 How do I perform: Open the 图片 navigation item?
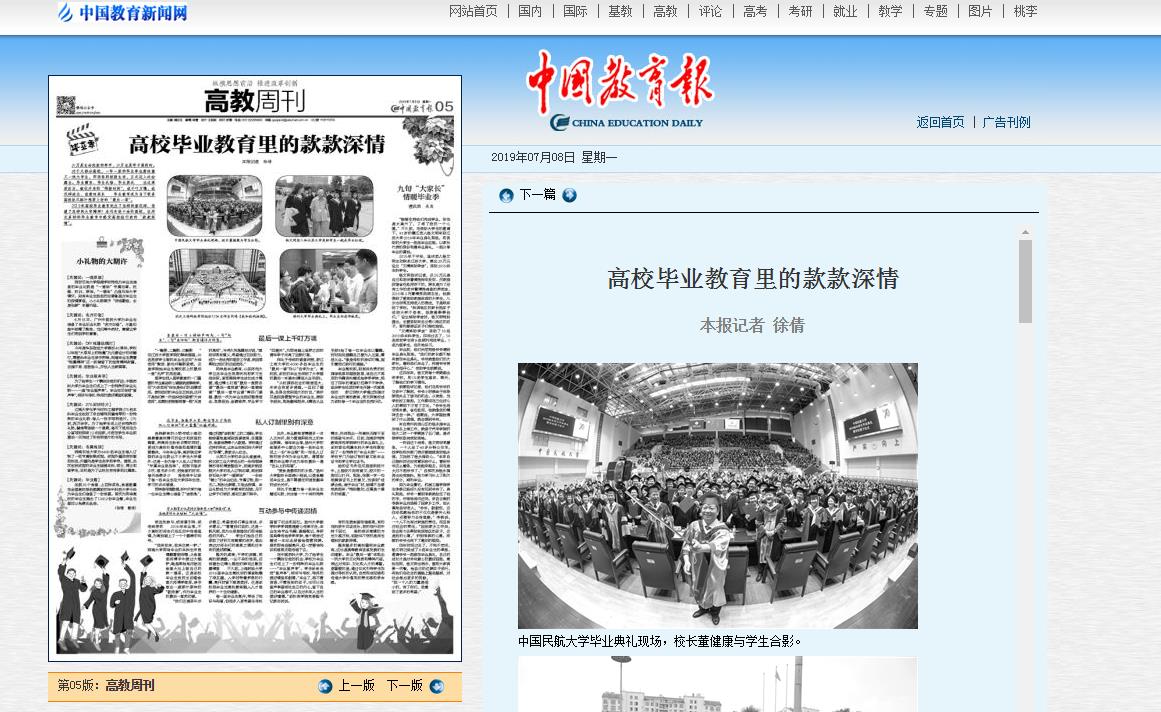click(x=980, y=11)
